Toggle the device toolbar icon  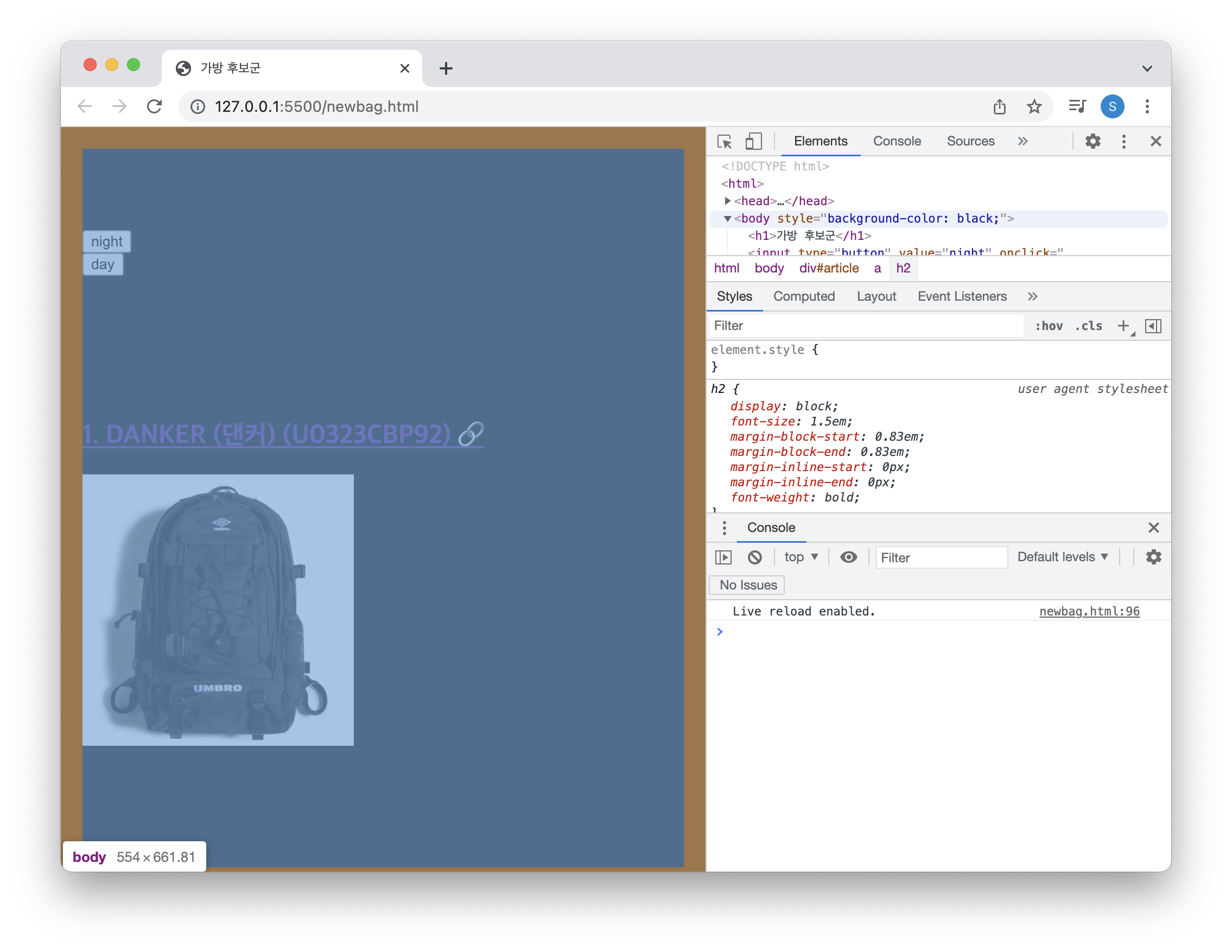pyautogui.click(x=753, y=141)
